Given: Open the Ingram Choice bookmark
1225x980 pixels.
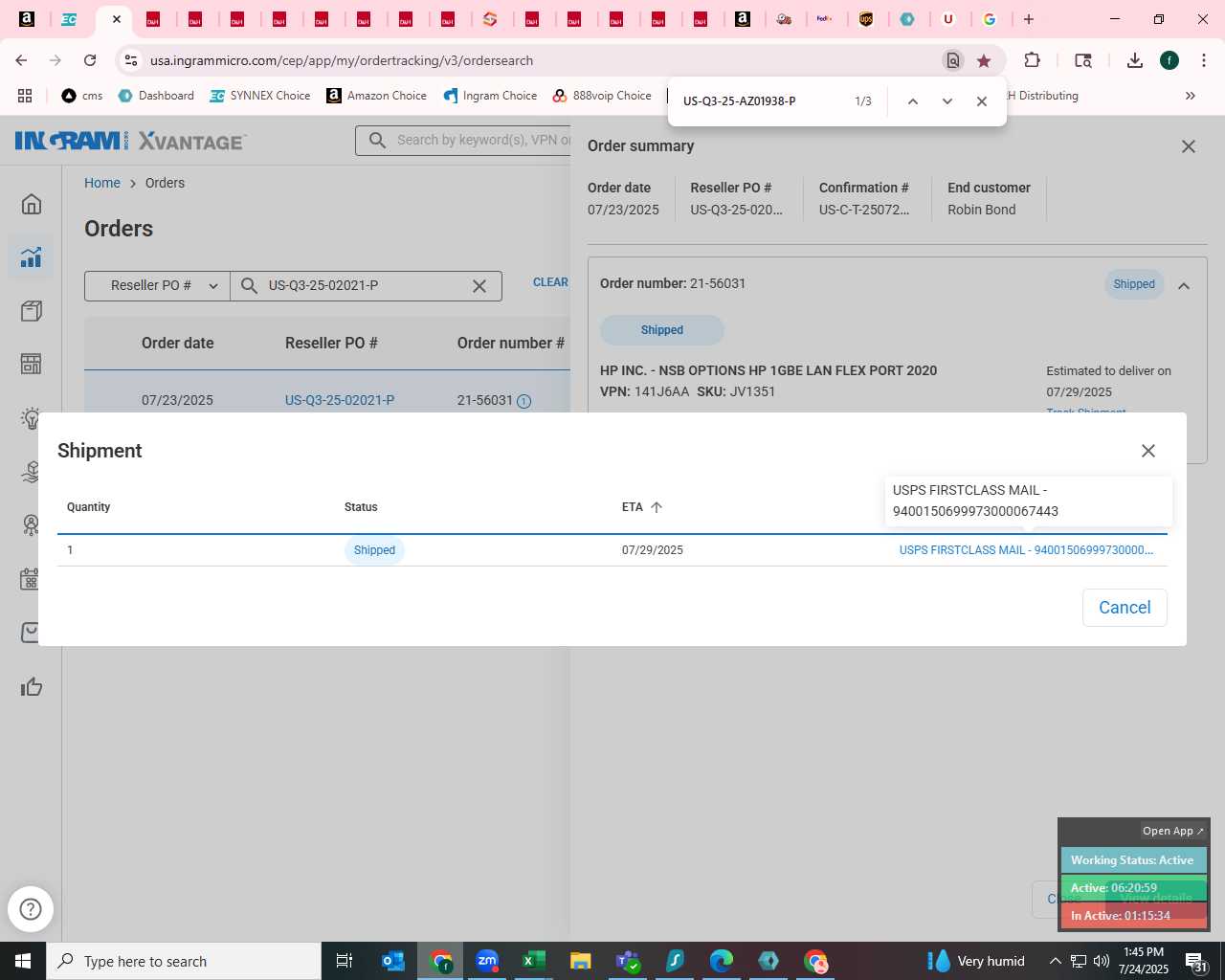Looking at the screenshot, I should (x=490, y=96).
